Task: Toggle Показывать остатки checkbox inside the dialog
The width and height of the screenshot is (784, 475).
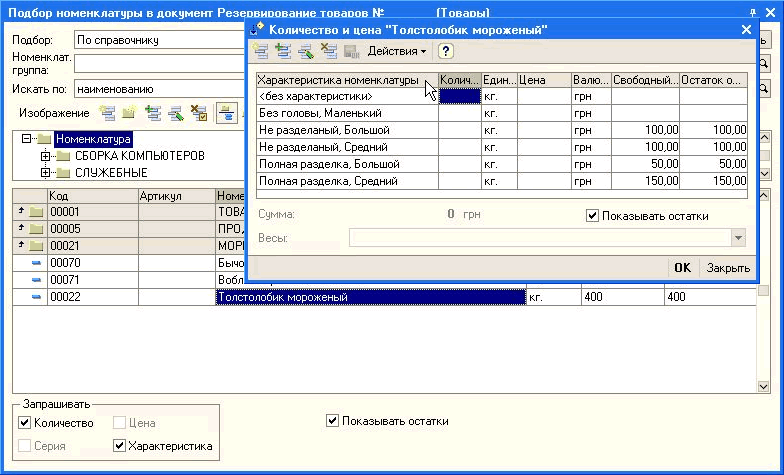Action: tap(593, 216)
